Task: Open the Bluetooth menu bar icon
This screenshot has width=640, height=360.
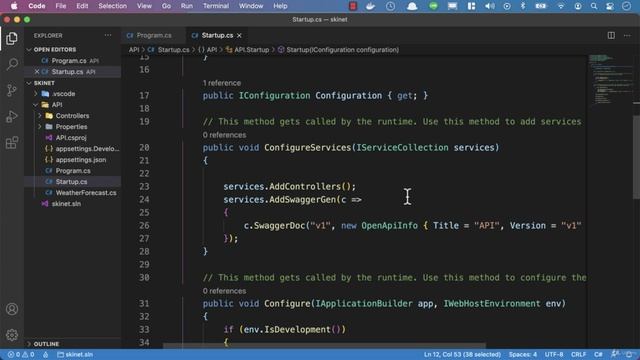Action: coord(523,6)
